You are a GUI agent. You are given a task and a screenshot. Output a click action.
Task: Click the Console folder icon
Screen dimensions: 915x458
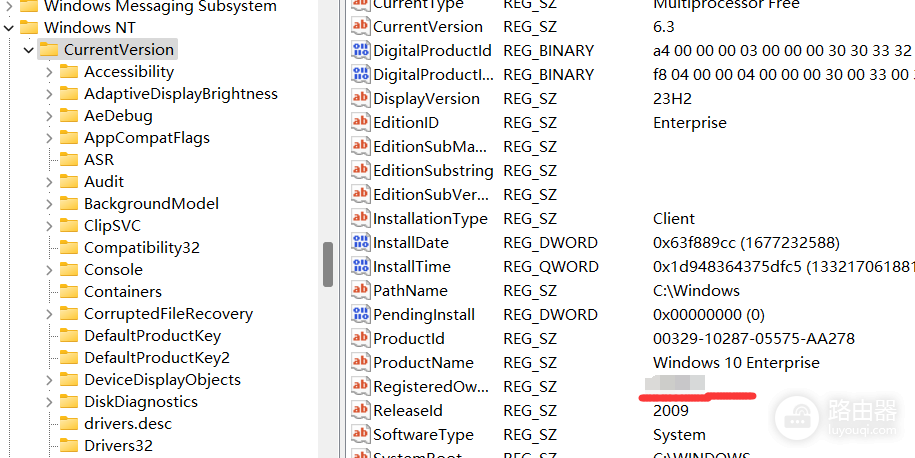click(x=69, y=270)
